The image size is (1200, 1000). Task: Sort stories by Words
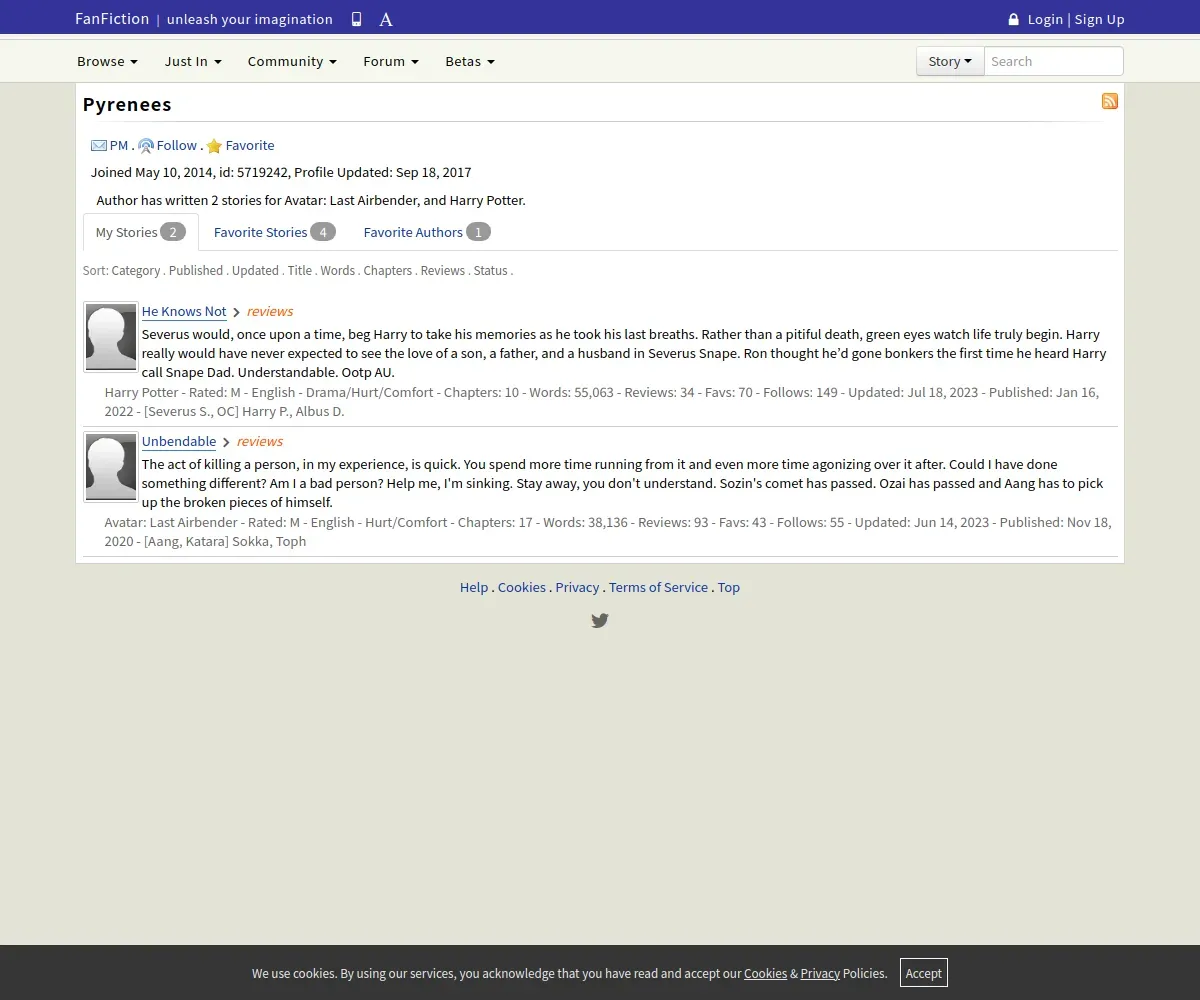point(338,271)
